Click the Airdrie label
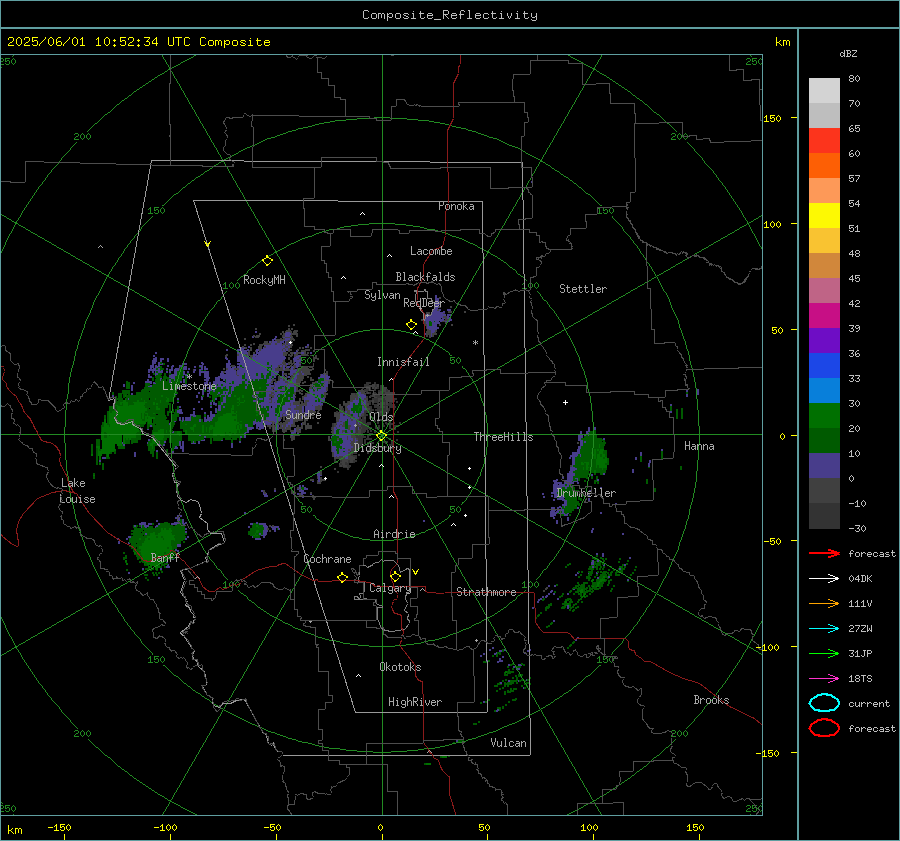900x841 pixels. click(394, 534)
